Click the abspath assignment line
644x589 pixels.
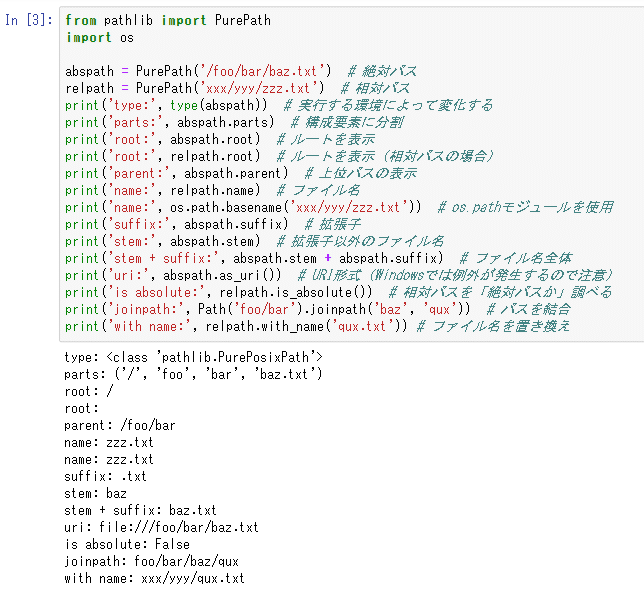point(200,71)
